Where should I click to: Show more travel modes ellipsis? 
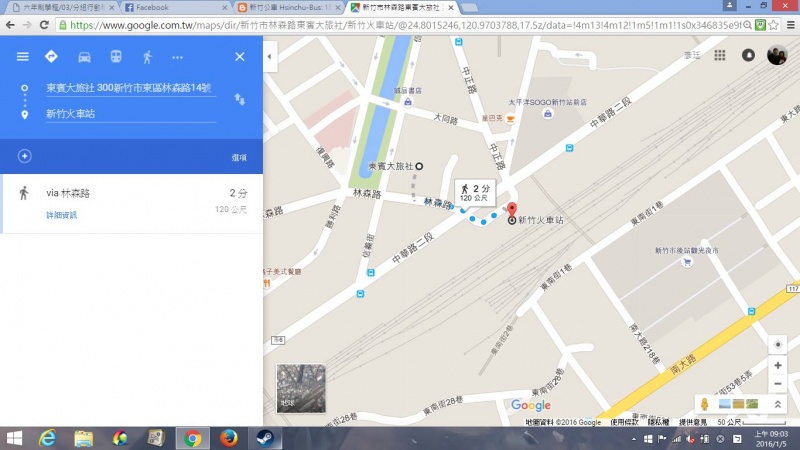click(178, 57)
